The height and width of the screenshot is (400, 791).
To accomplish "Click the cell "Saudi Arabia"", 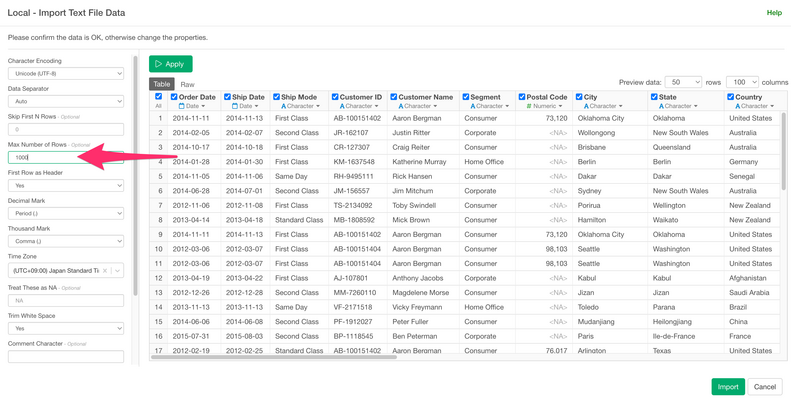I will (x=749, y=293).
